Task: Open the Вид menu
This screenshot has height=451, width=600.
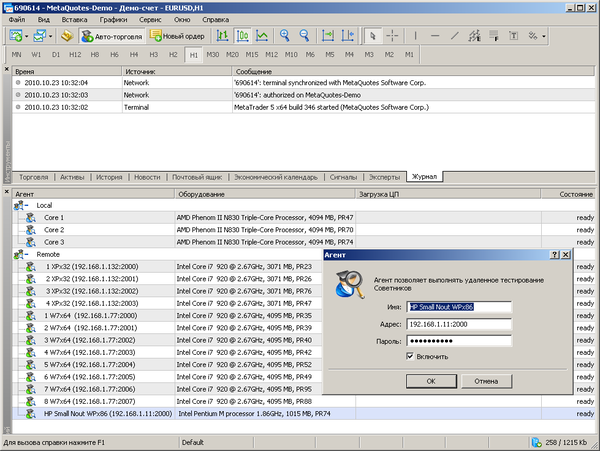Action: (44, 20)
